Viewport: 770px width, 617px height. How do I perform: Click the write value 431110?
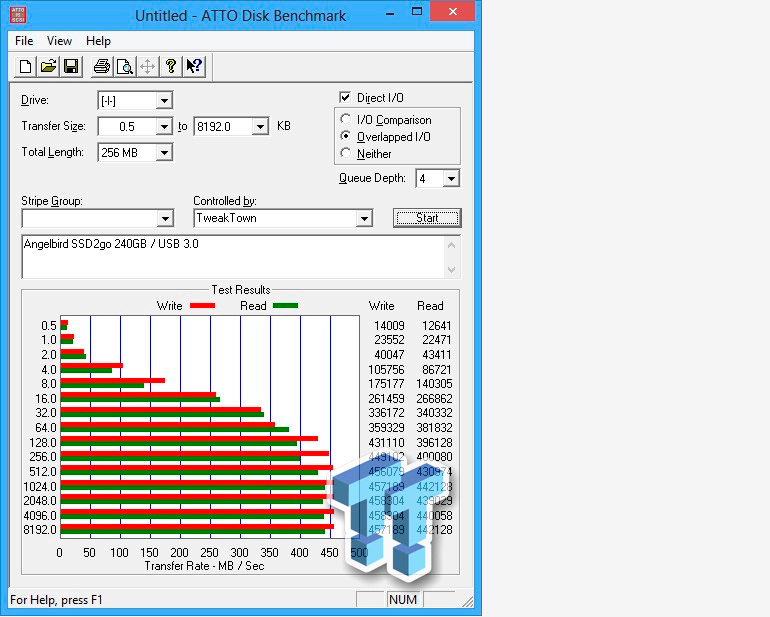pos(386,443)
